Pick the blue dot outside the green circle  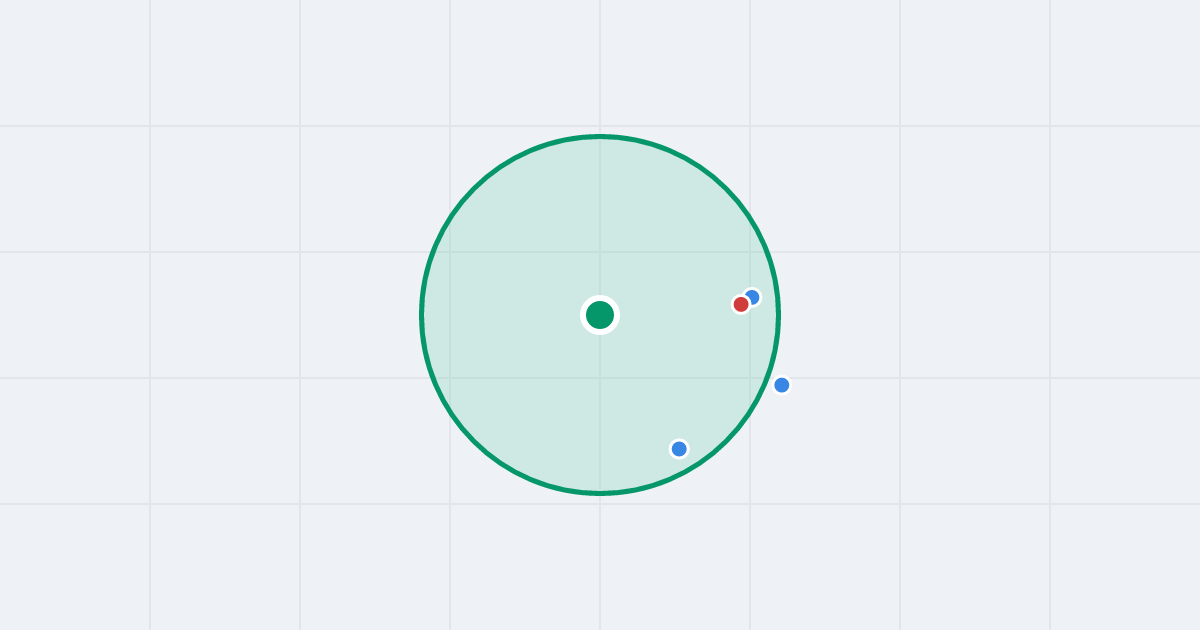point(782,385)
